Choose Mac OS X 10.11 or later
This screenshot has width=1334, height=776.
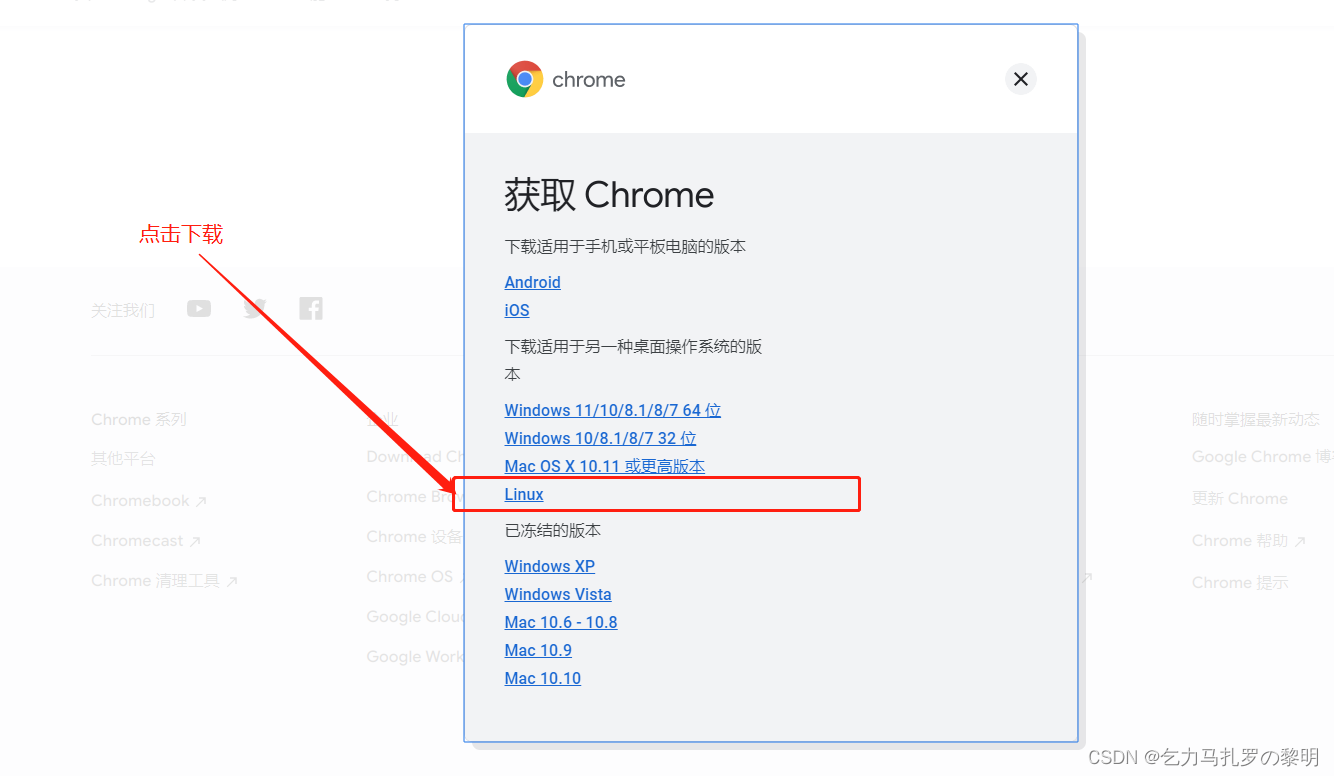[605, 466]
